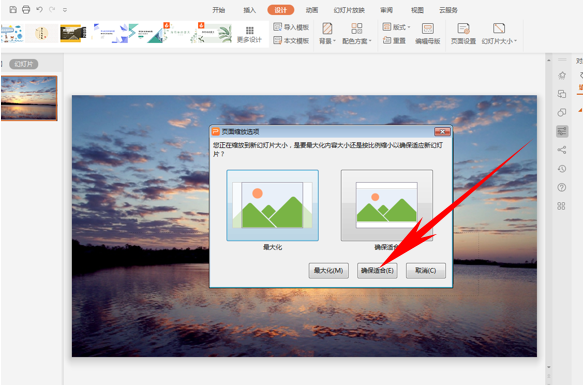The height and width of the screenshot is (385, 585).
Task: Click the help question mark sidebar icon
Action: [561, 187]
